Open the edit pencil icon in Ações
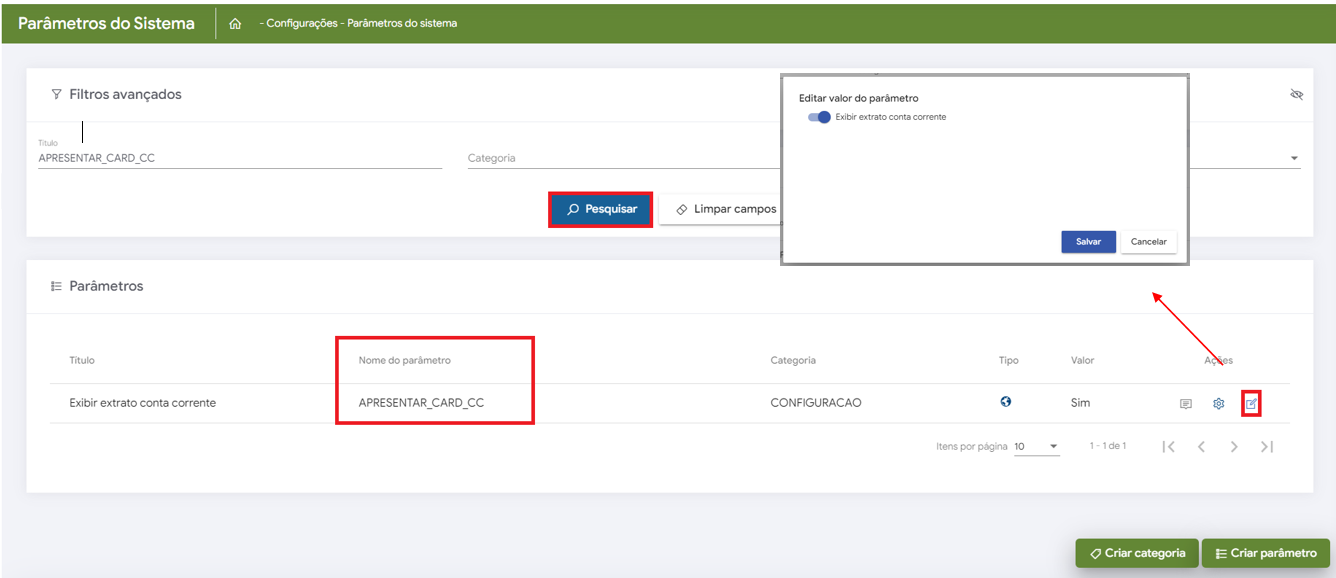 pyautogui.click(x=1251, y=404)
